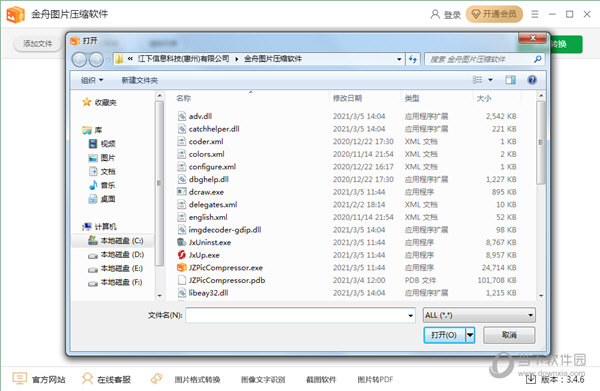Image resolution: width=600 pixels, height=391 pixels.
Task: Open the 组织 menu
Action: pos(92,80)
